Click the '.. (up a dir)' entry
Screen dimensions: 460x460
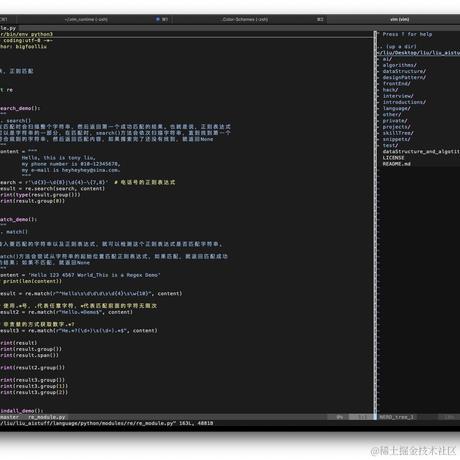397,47
